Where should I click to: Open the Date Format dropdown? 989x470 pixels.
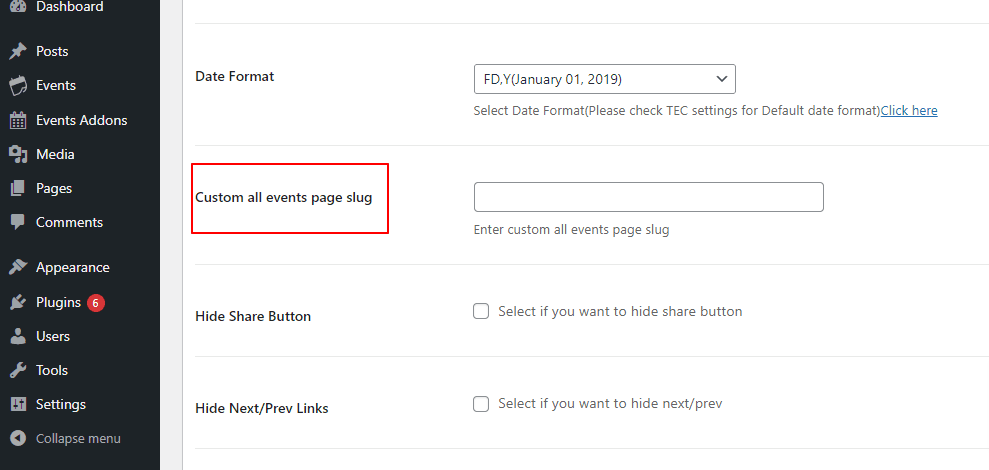[x=604, y=79]
